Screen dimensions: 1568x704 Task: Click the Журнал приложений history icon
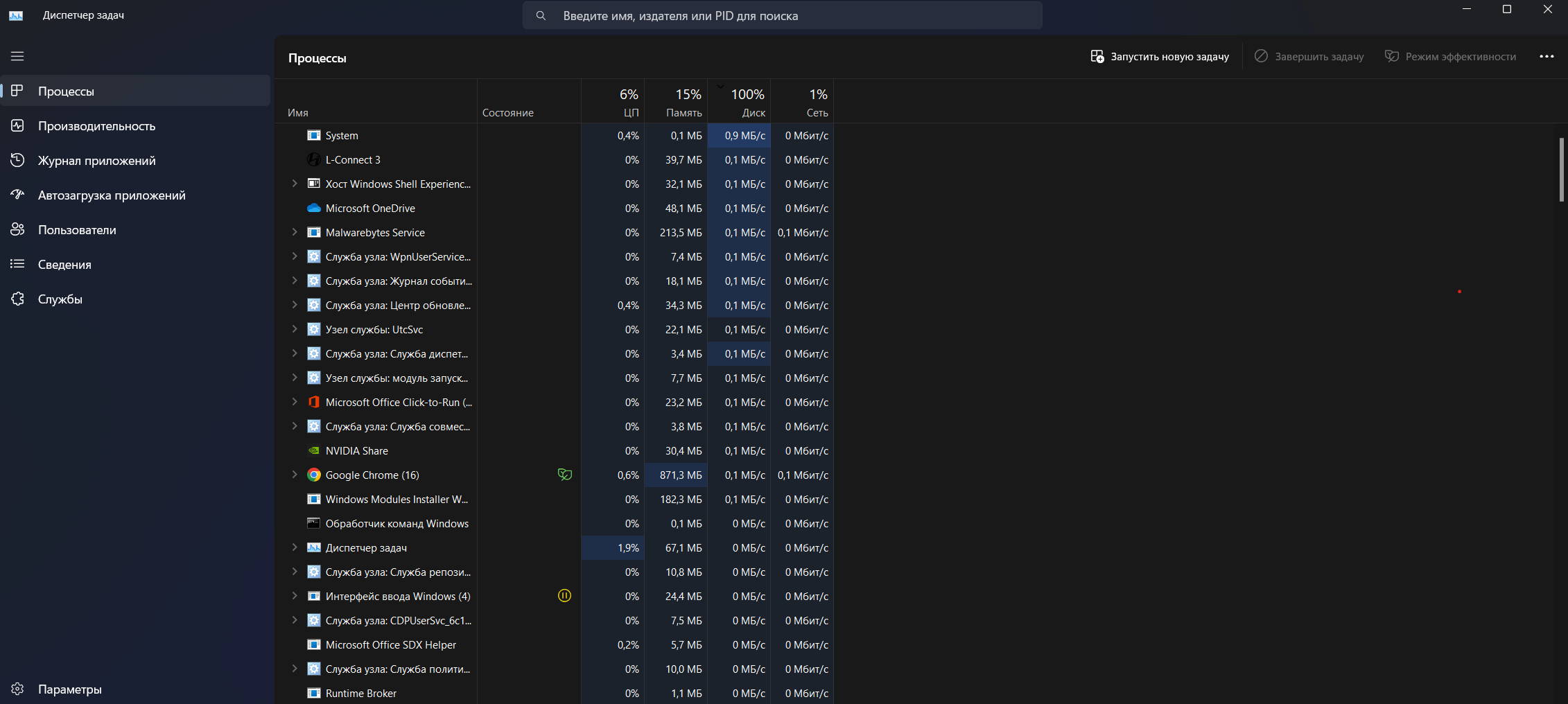pos(17,160)
